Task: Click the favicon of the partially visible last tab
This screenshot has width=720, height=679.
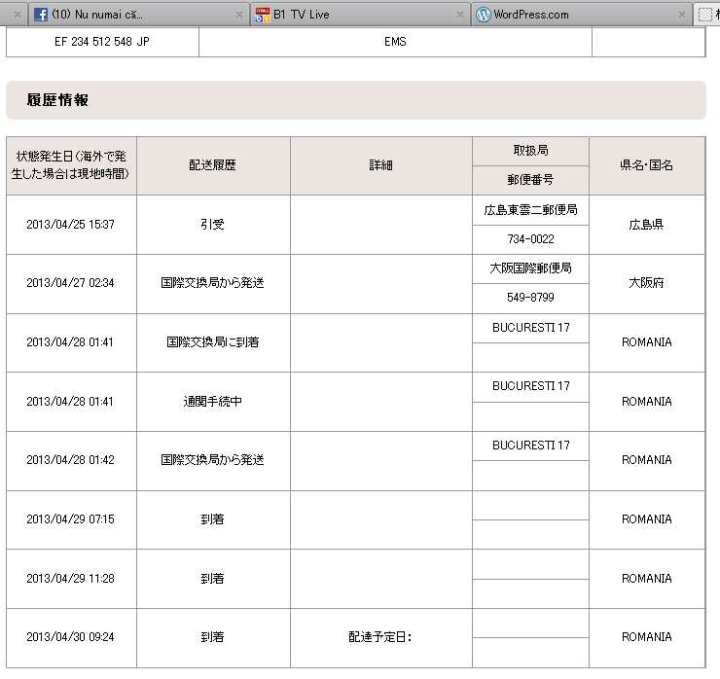Action: [x=707, y=15]
